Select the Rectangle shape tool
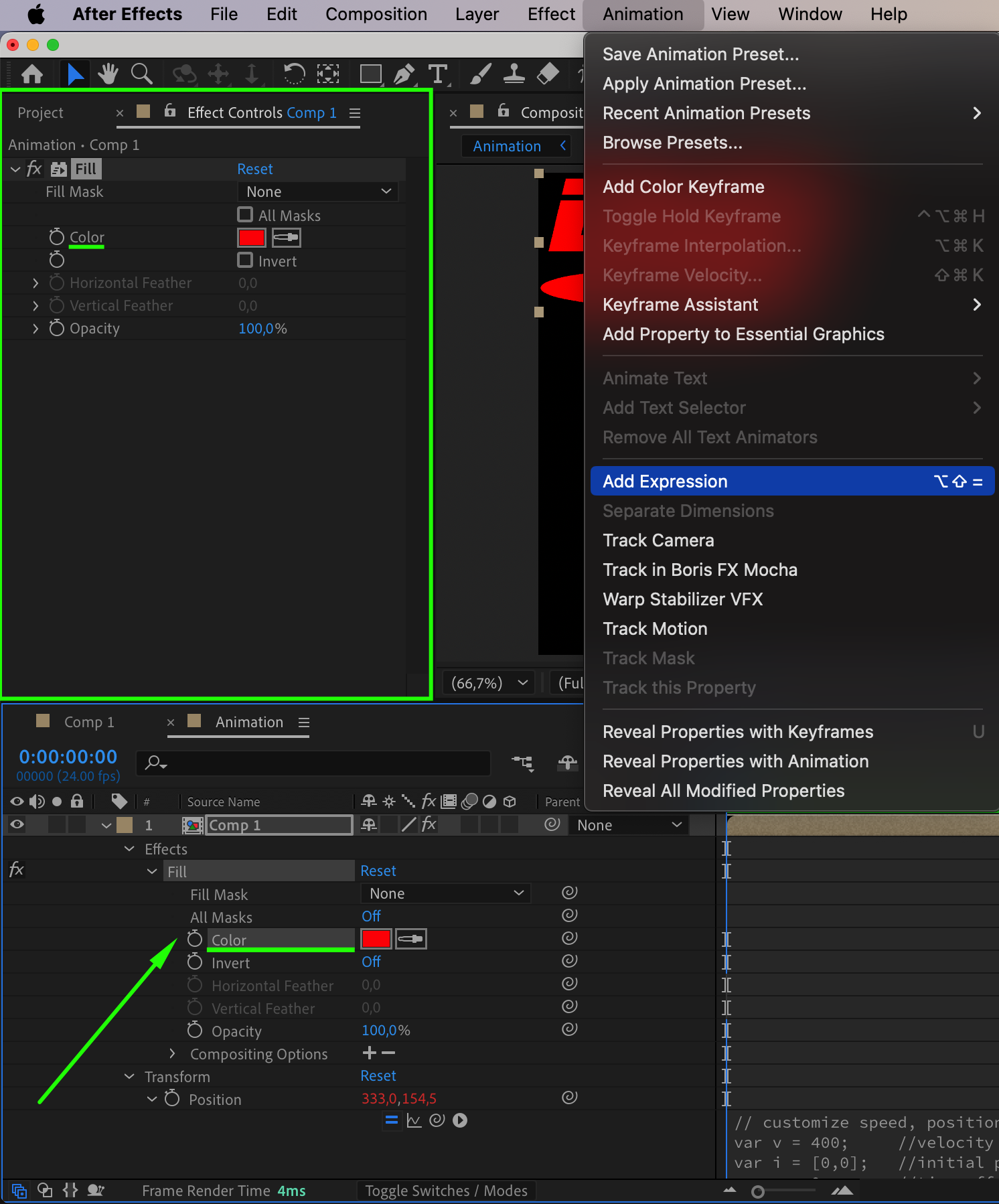This screenshot has width=999, height=1204. click(x=371, y=74)
